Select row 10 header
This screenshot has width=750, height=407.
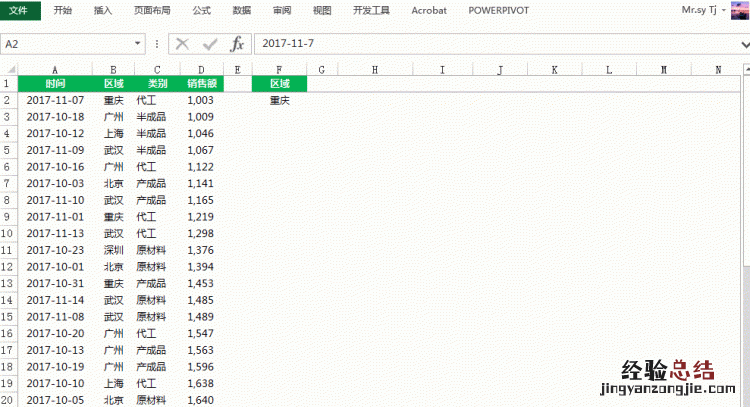8,233
